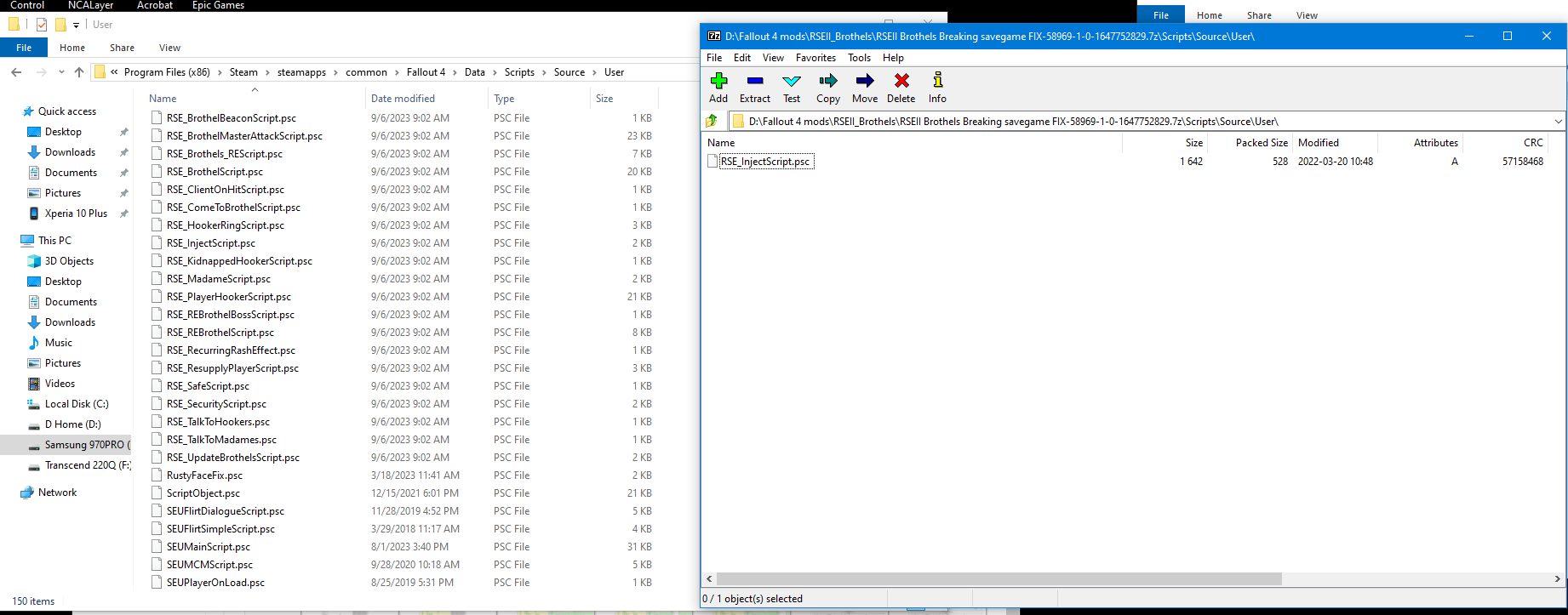Screen dimensions: 1568x615
Task: Select Samsung 970PRO drive in sidebar
Action: (83, 445)
